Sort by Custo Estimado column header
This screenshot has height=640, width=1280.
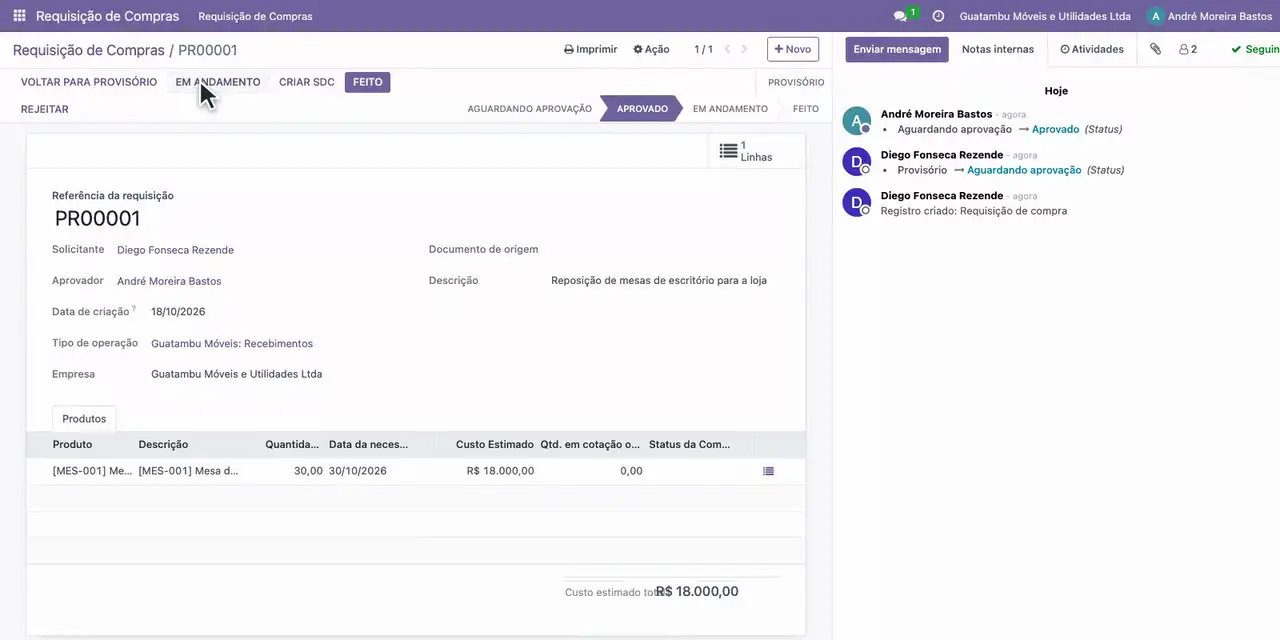[494, 444]
